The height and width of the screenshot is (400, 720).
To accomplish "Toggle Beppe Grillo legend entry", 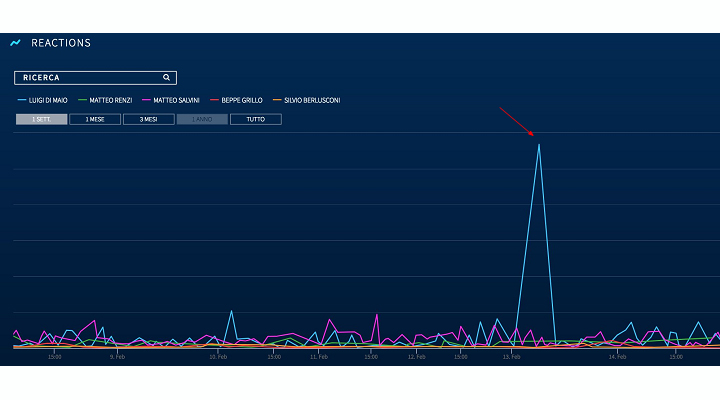I will coord(241,100).
